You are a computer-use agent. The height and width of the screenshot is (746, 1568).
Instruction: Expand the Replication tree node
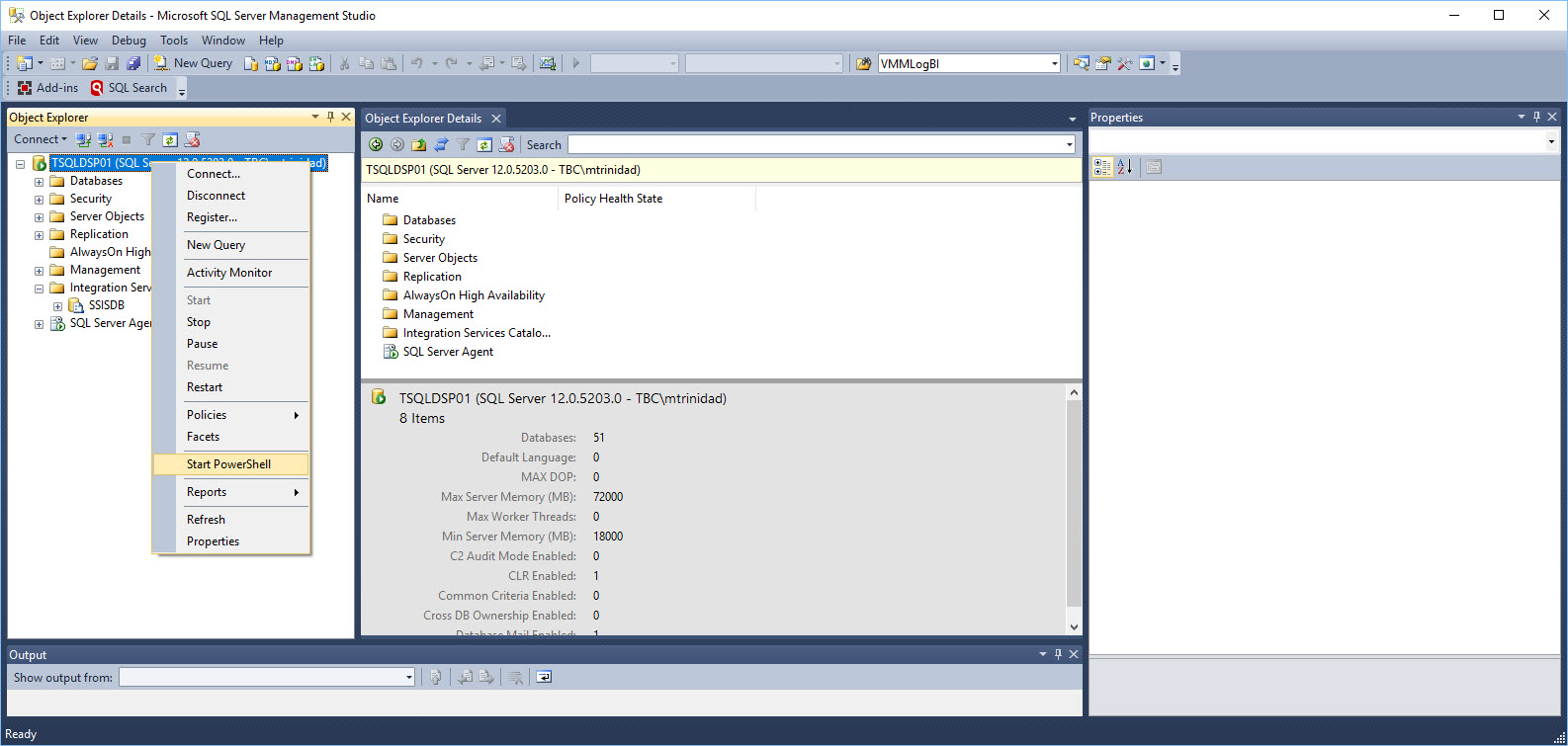[39, 235]
